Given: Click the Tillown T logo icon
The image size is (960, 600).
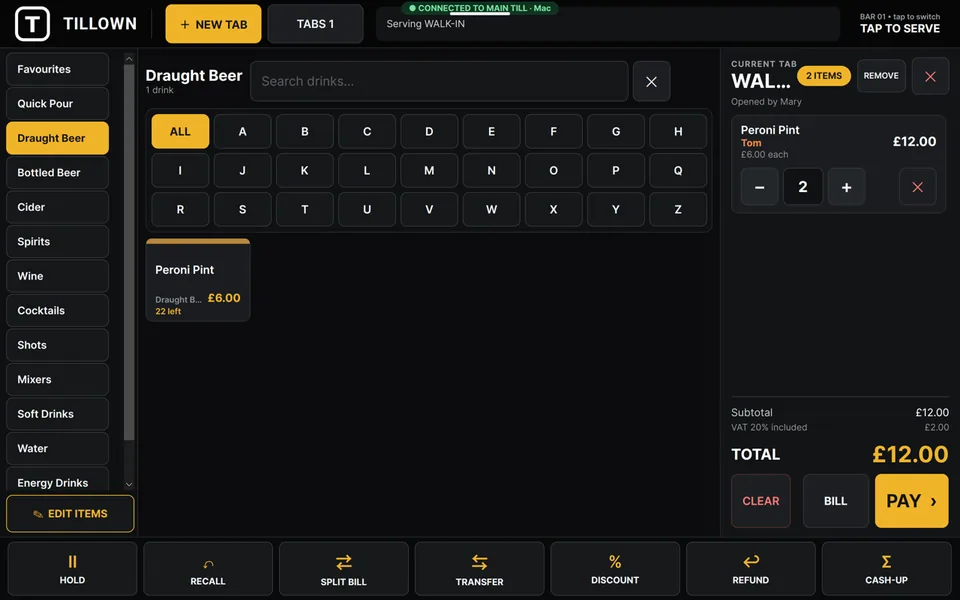Looking at the screenshot, I should [x=32, y=24].
